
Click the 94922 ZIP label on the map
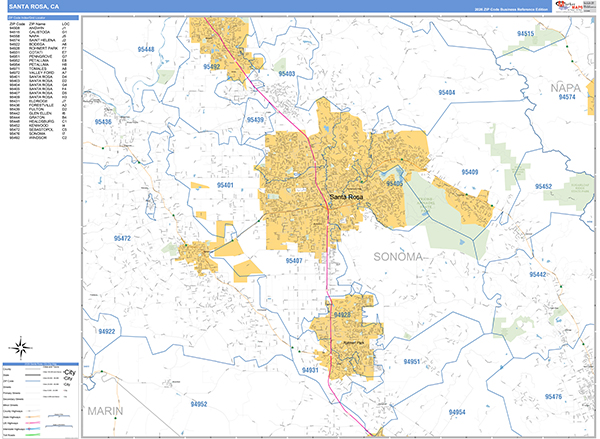pyautogui.click(x=106, y=331)
